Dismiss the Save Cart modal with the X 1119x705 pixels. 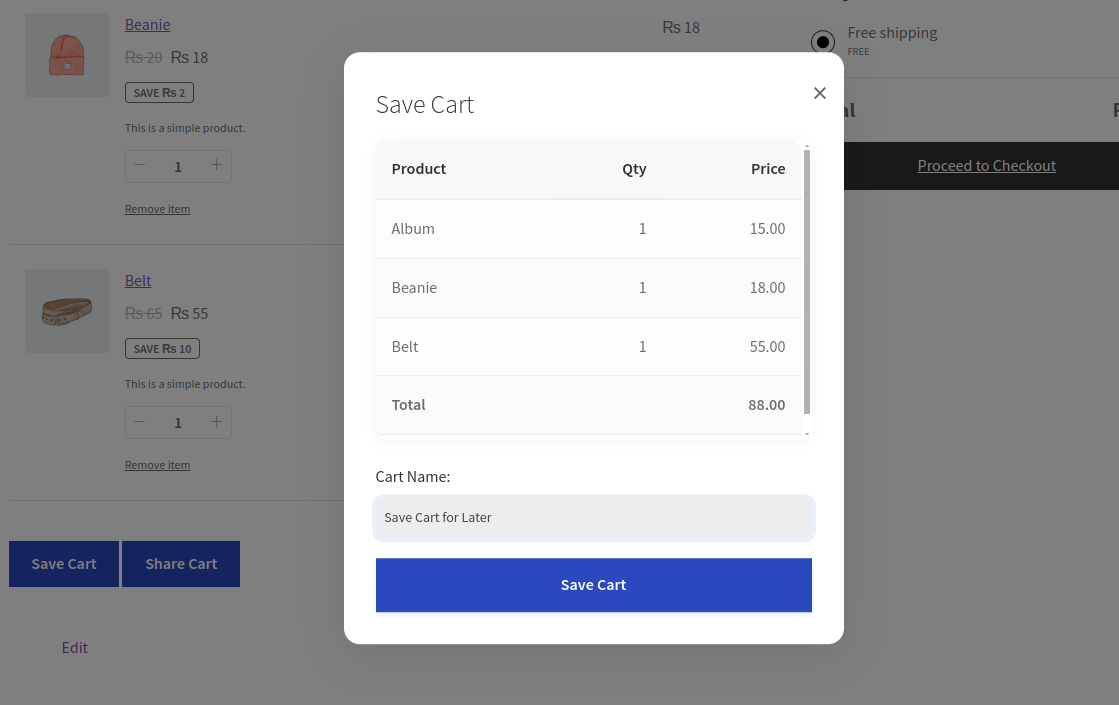(819, 92)
